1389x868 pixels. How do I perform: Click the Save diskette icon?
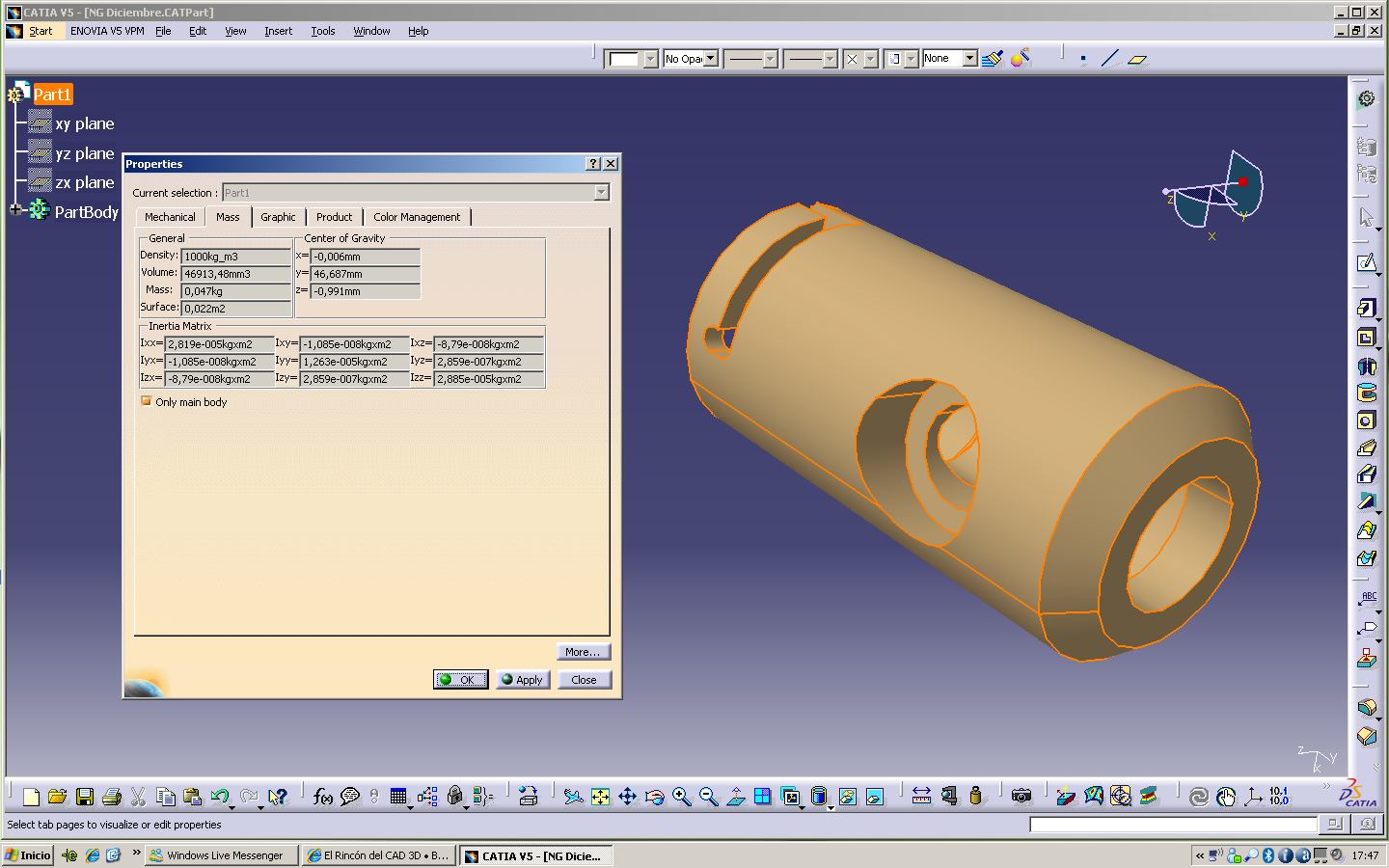[85, 797]
